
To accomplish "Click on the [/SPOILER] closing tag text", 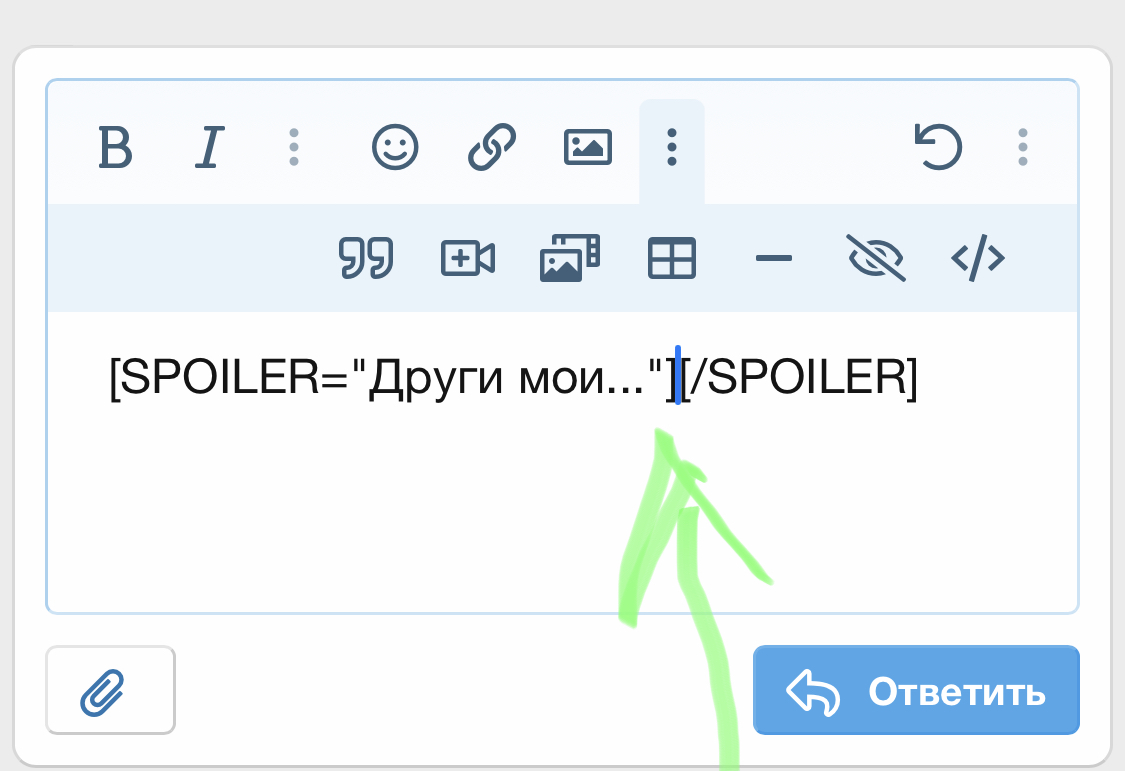I will (800, 379).
